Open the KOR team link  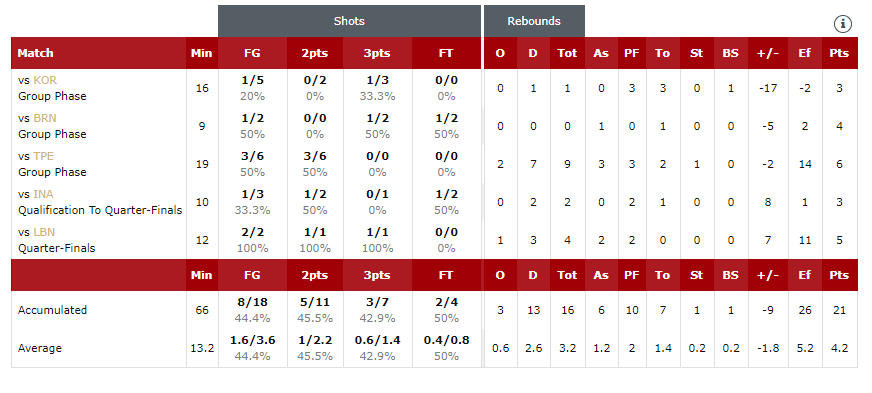(x=45, y=80)
